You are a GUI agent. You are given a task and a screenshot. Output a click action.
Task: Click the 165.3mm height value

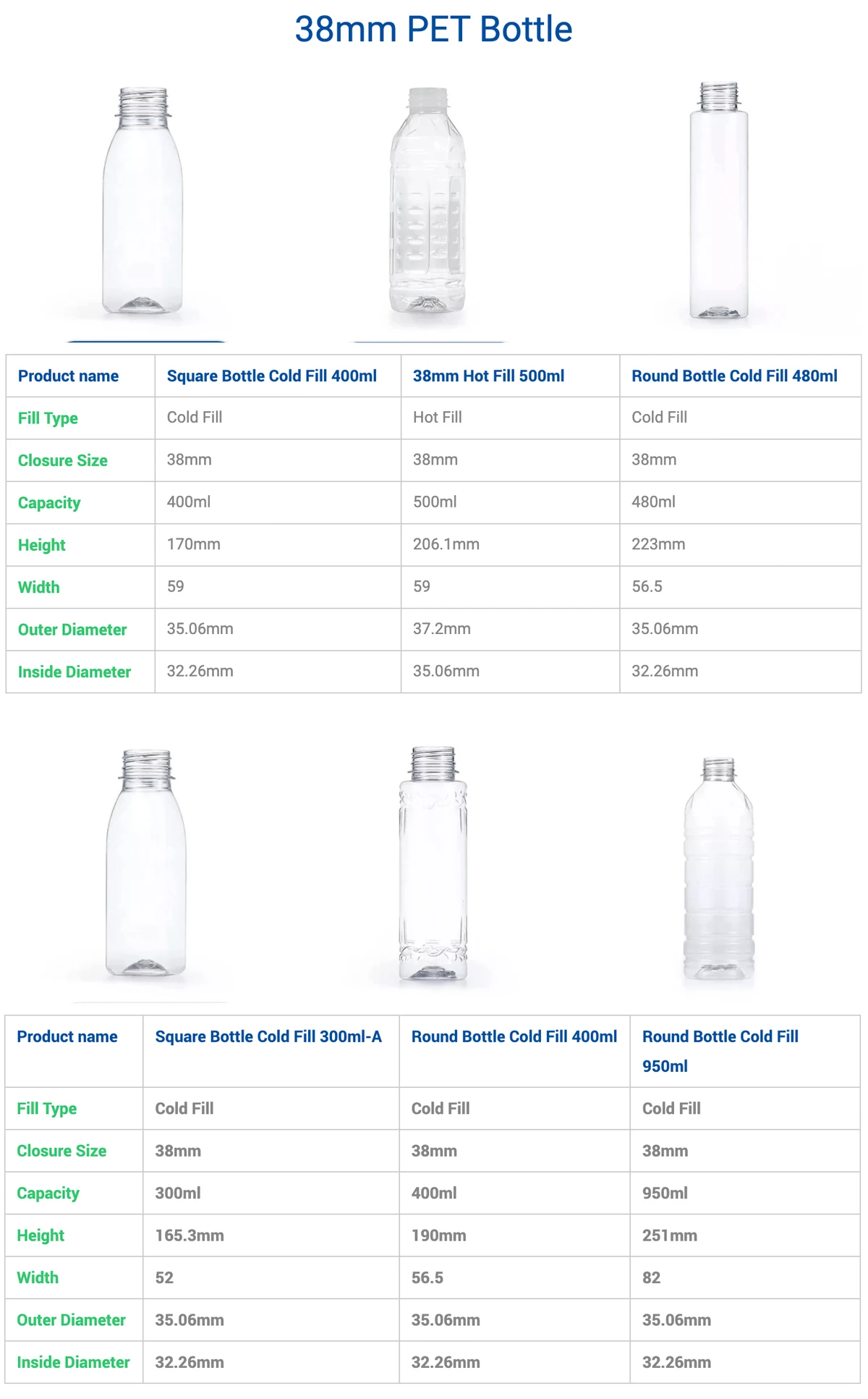point(190,1235)
